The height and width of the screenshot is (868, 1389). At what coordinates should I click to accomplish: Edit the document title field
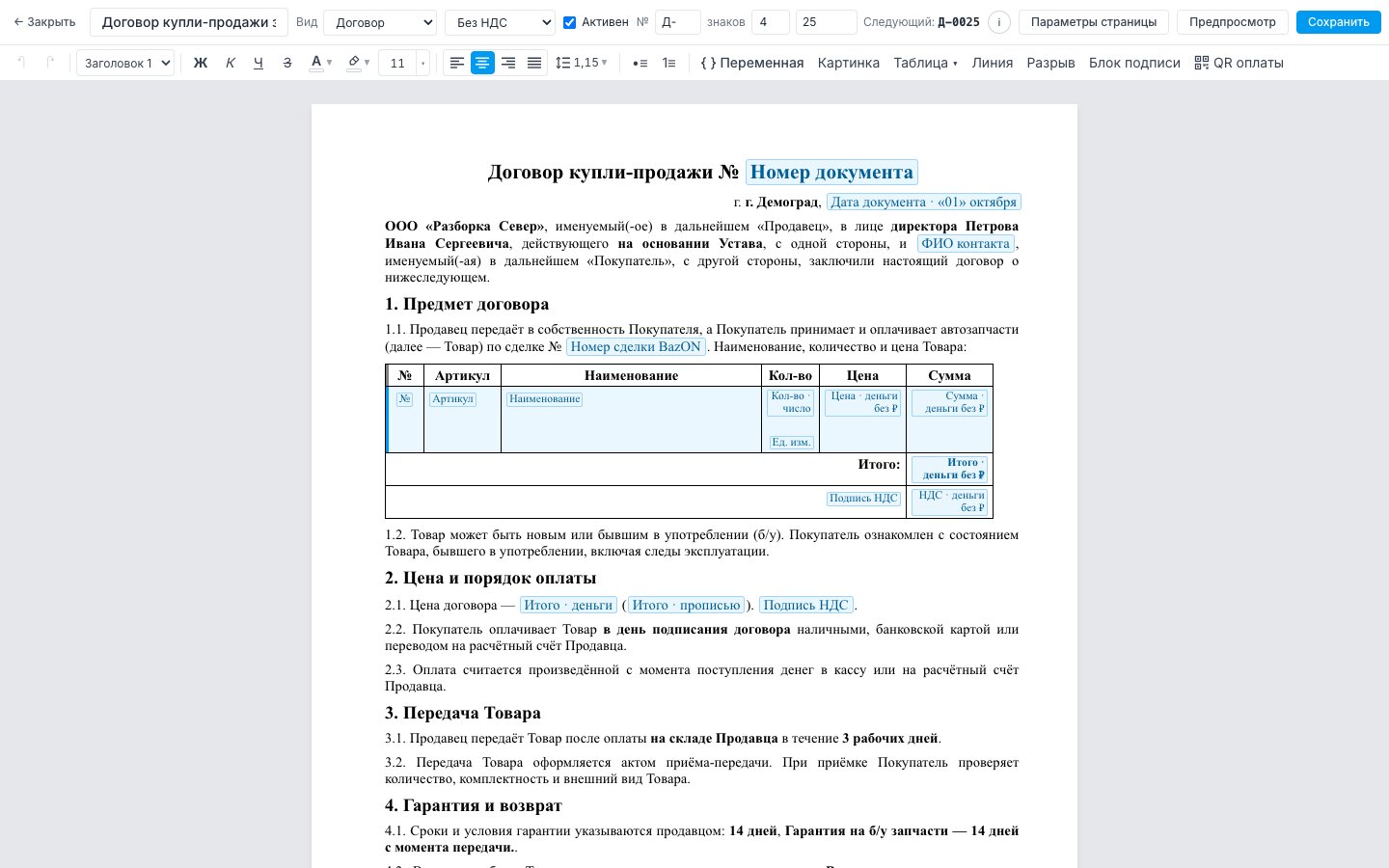[189, 22]
